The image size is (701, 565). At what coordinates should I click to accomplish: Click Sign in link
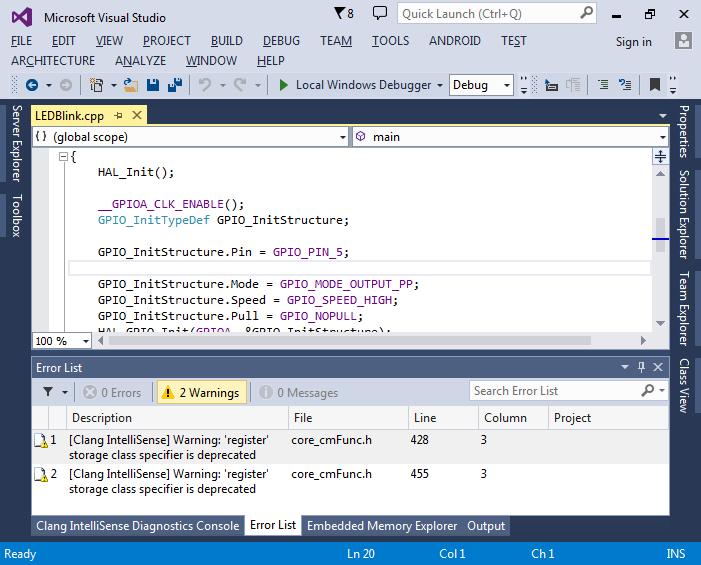(x=633, y=42)
